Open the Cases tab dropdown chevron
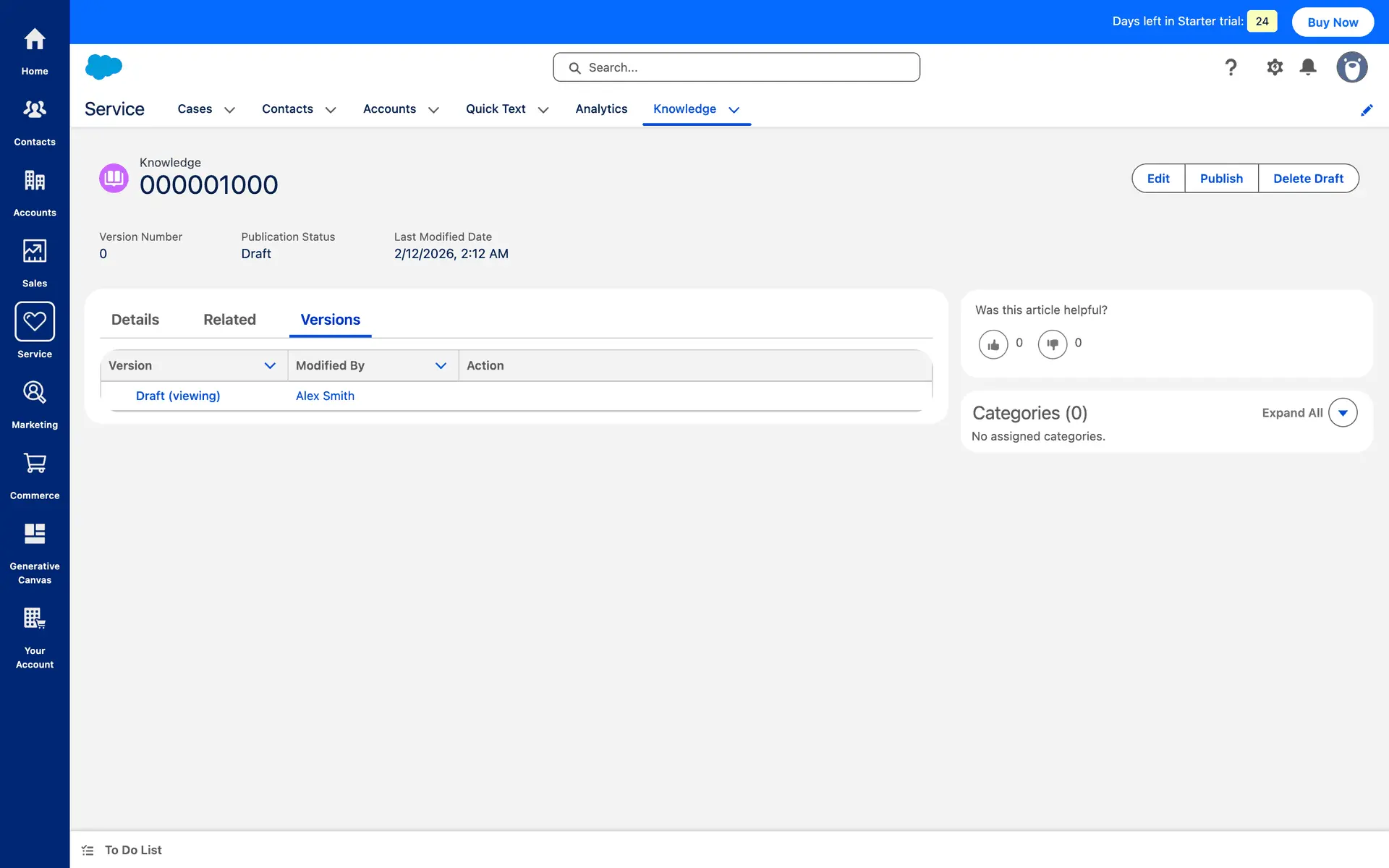This screenshot has height=868, width=1389. [x=229, y=110]
